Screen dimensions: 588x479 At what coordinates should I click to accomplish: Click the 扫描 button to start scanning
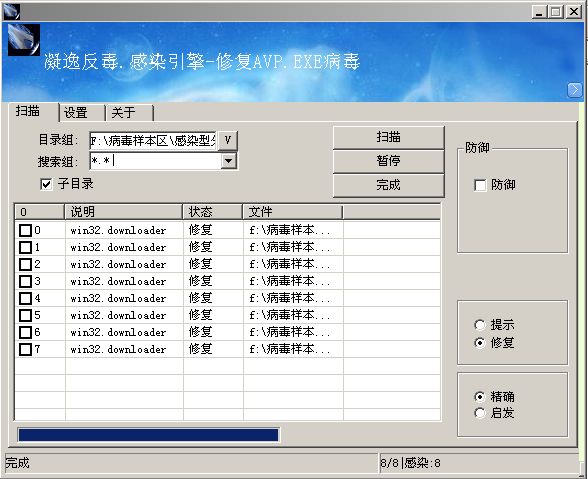(388, 137)
